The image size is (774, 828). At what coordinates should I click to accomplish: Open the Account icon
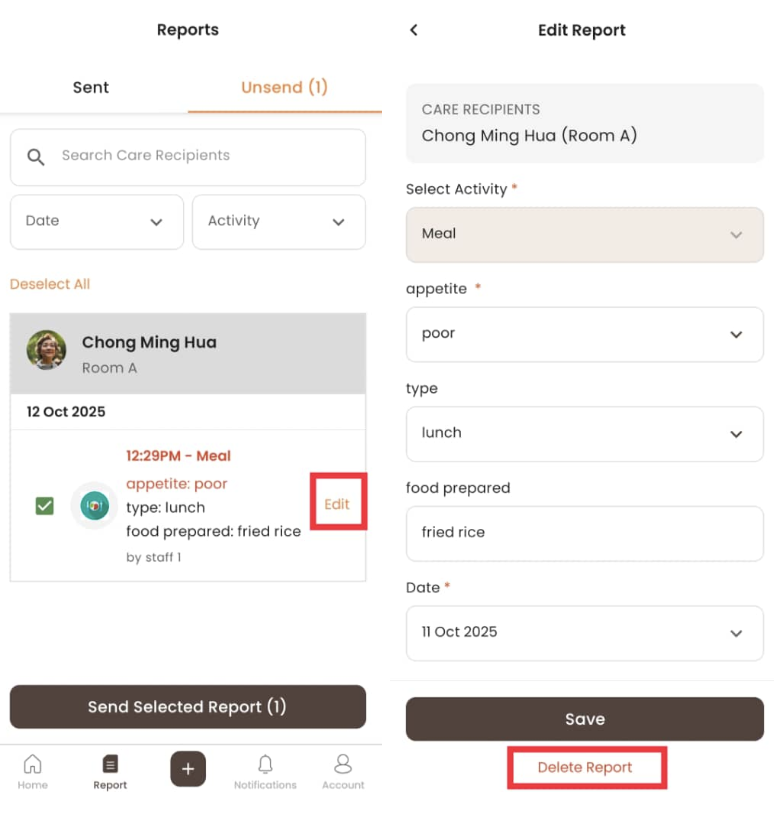tap(342, 765)
